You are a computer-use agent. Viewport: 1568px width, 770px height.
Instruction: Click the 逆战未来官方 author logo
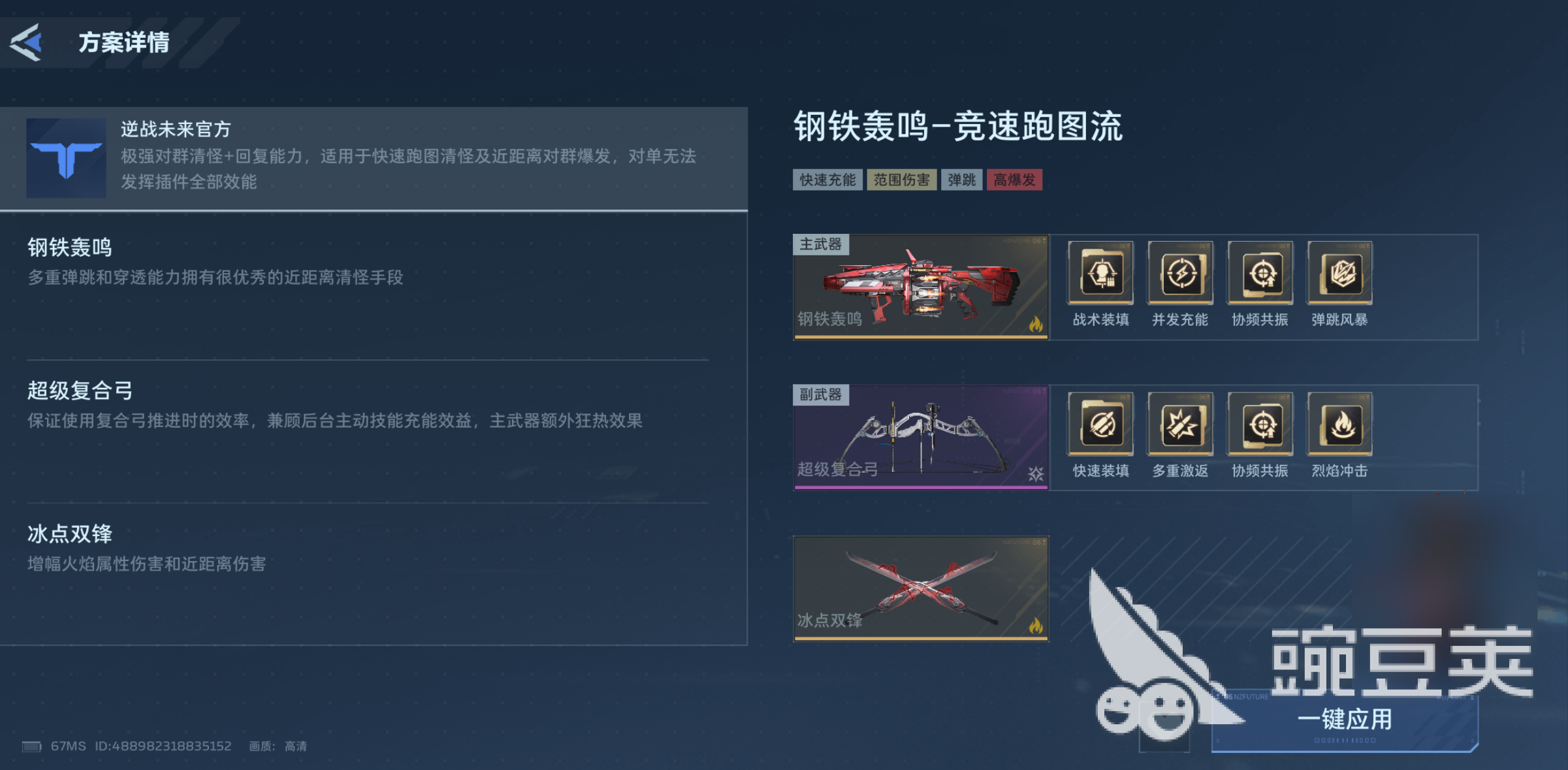click(x=66, y=158)
